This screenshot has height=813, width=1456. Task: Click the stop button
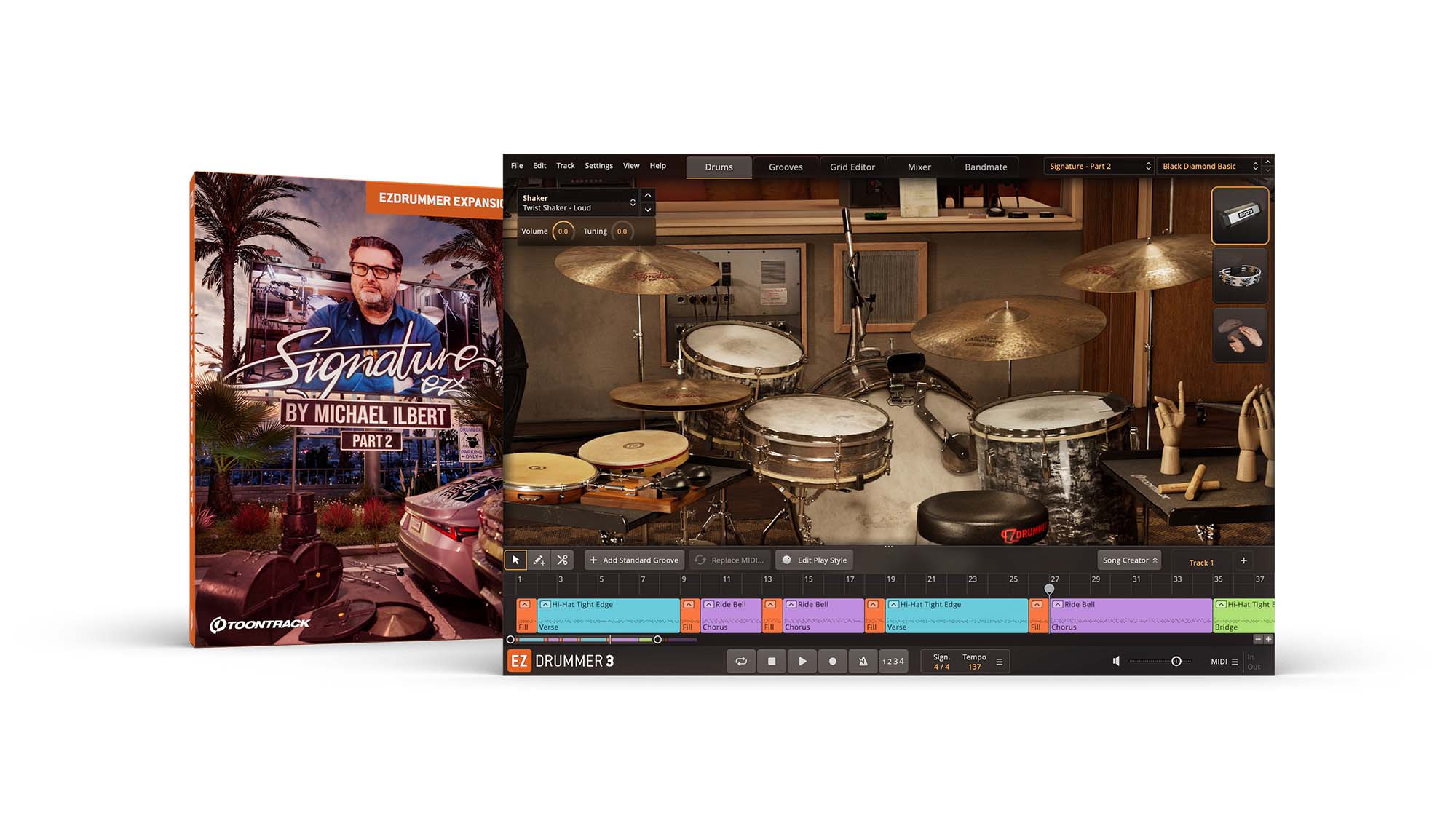click(772, 661)
